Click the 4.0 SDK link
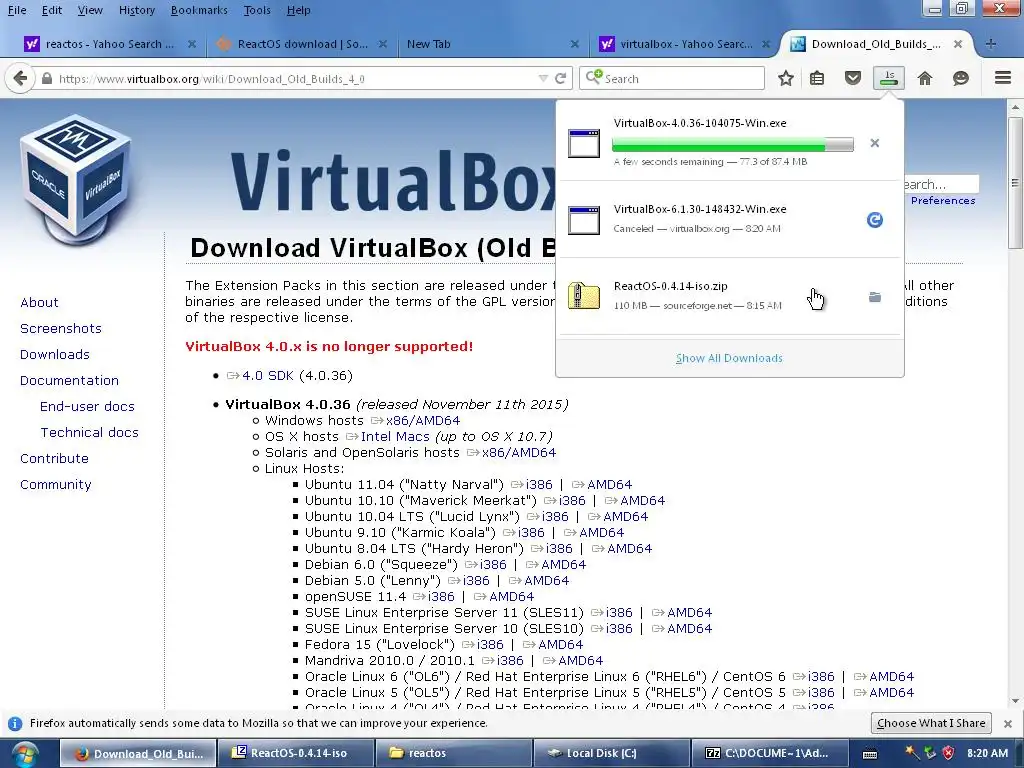1024x768 pixels. pyautogui.click(x=268, y=376)
